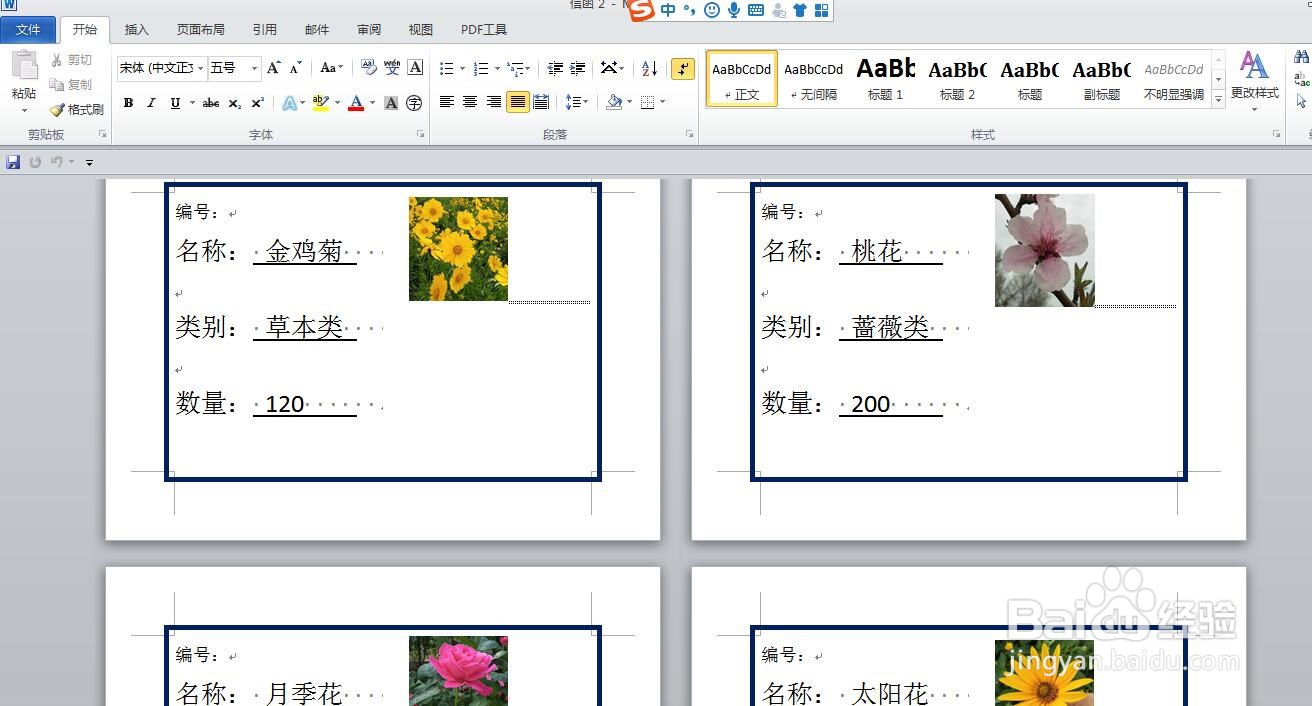Viewport: 1312px width, 706px height.
Task: Switch to the View (视图) tab
Action: (421, 30)
